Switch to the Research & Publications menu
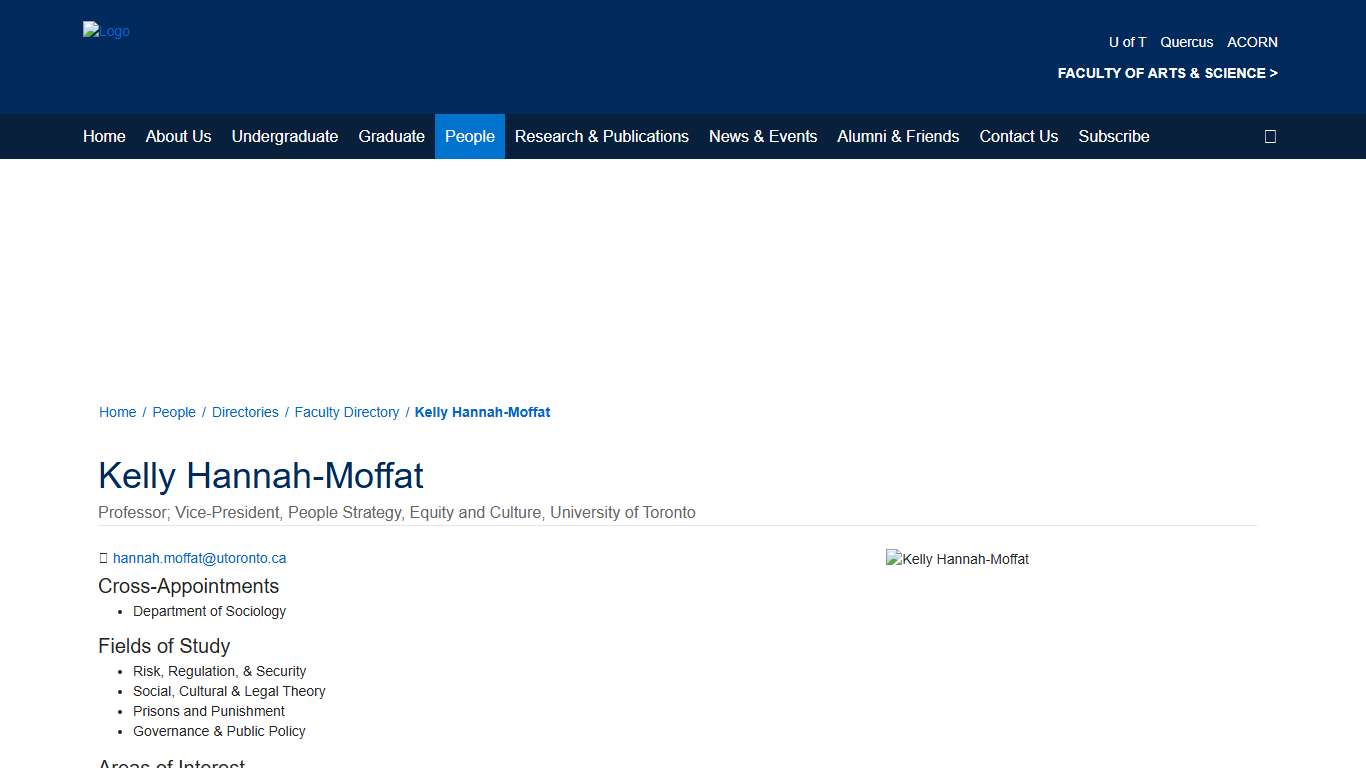1366x768 pixels. pyautogui.click(x=601, y=136)
